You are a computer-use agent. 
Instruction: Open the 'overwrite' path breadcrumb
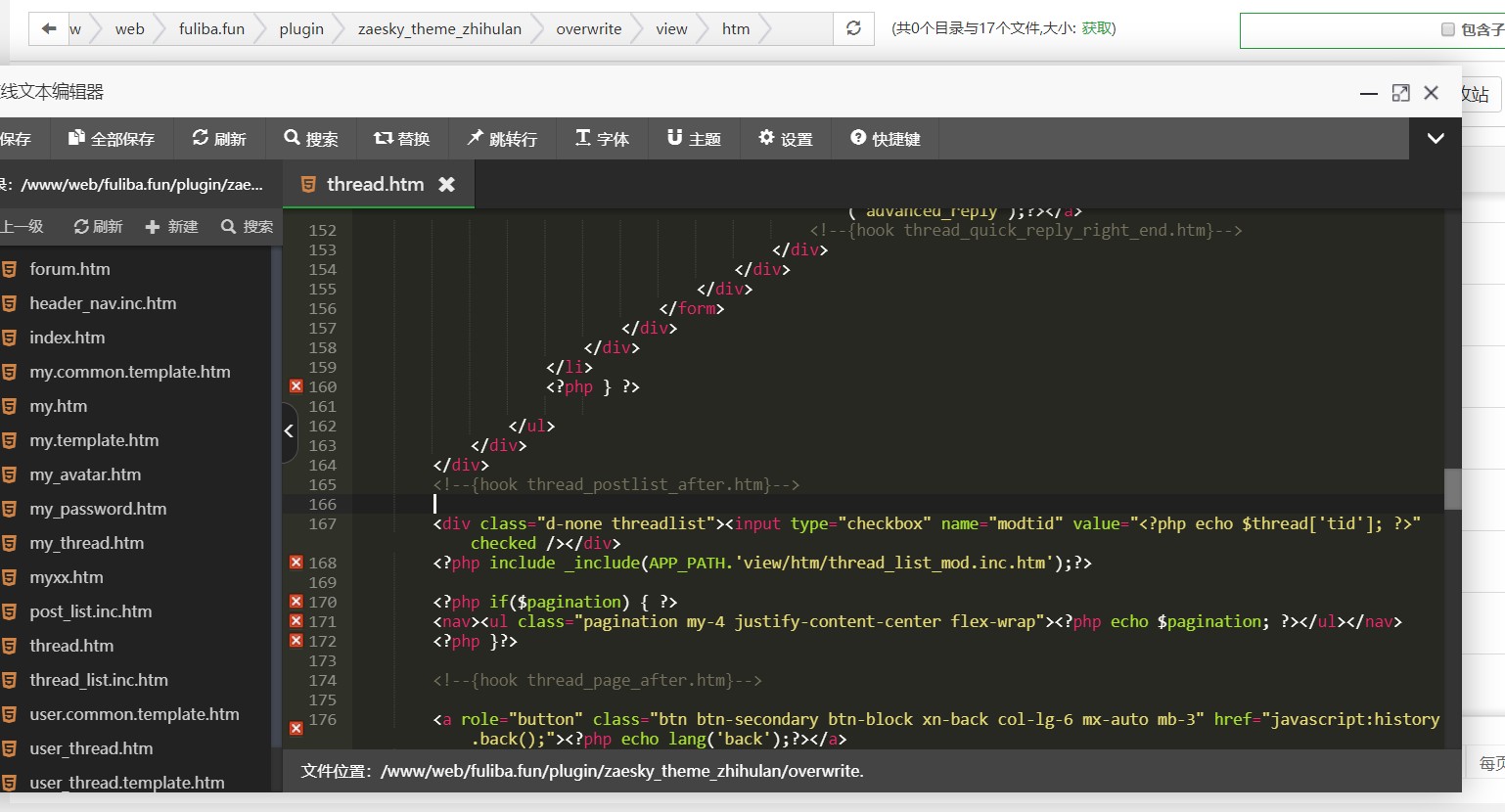(588, 28)
